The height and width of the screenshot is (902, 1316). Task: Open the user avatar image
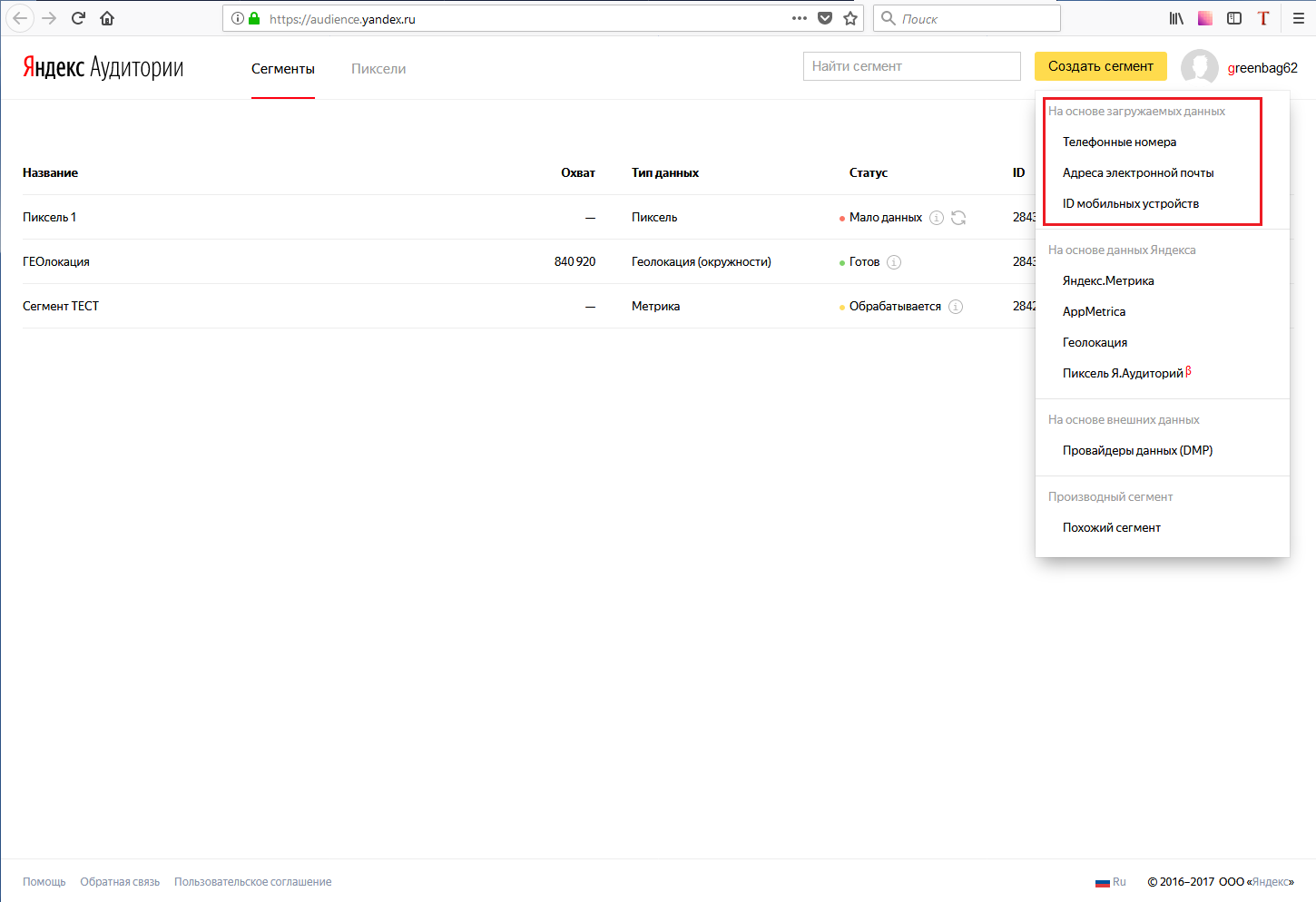coord(1200,67)
